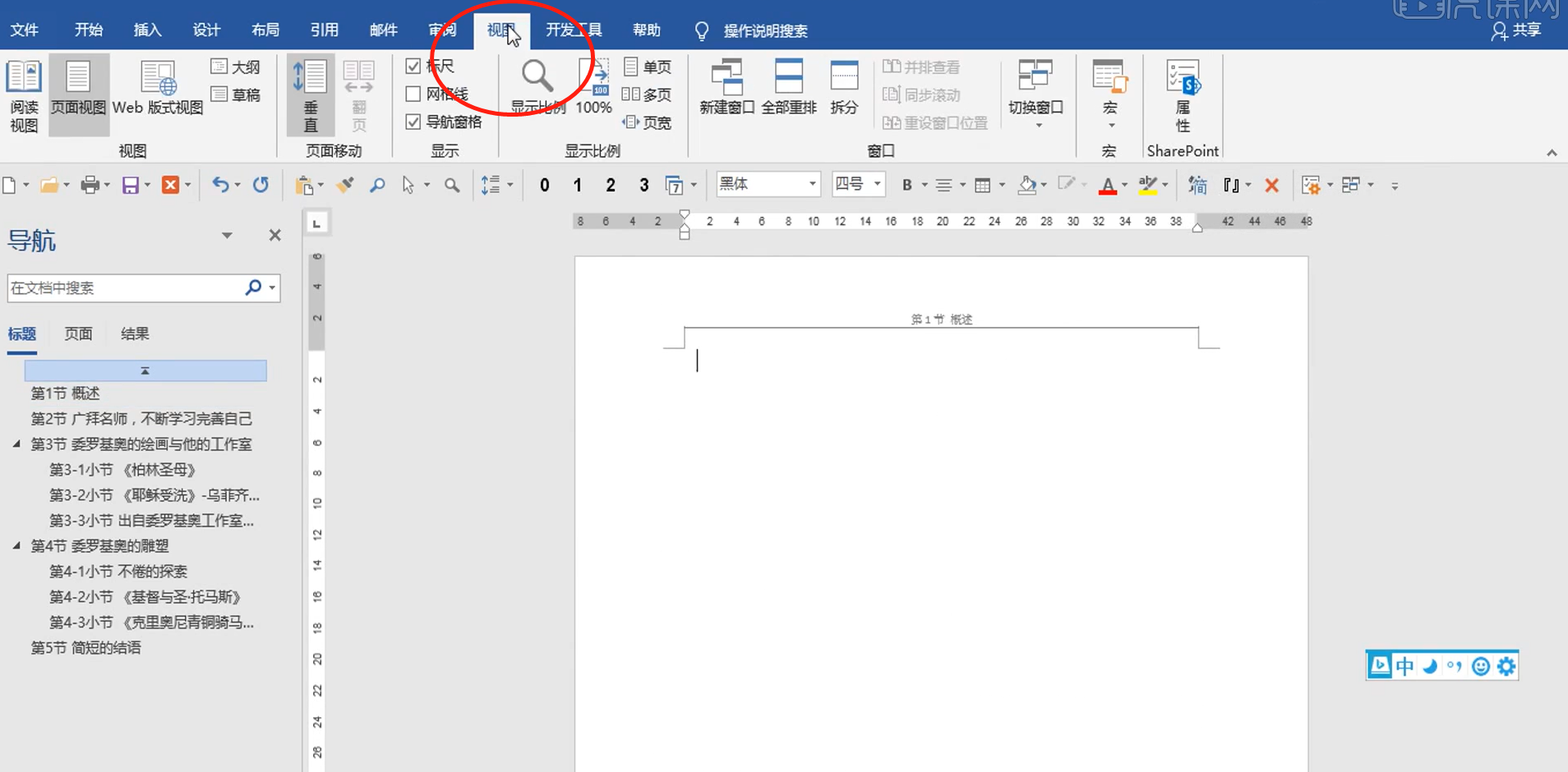Collapse the 第3节 heading tree node

tap(16, 444)
